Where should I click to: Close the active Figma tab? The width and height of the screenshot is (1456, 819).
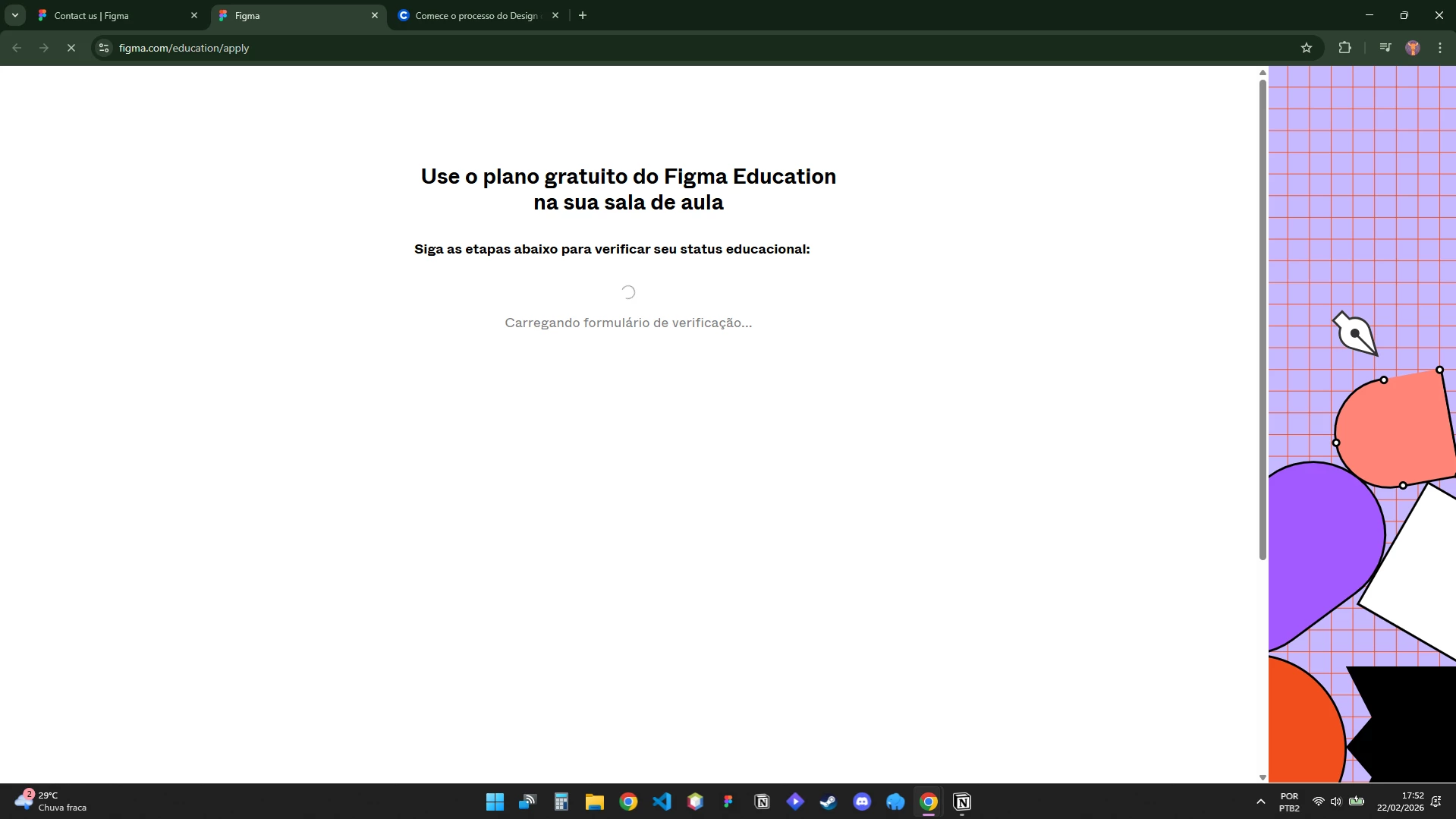(x=375, y=15)
